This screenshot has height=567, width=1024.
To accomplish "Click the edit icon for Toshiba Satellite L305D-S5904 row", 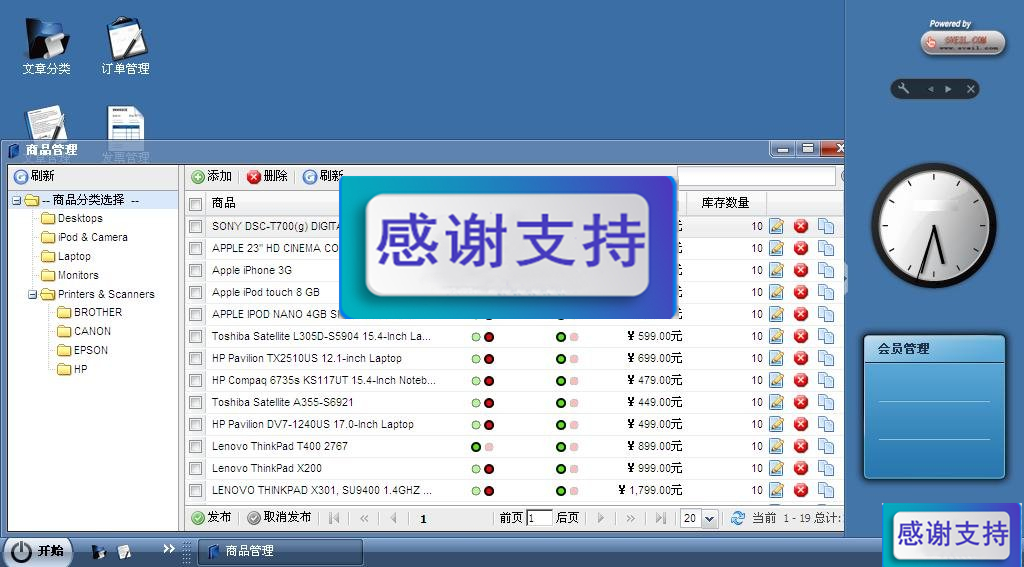I will (x=776, y=336).
